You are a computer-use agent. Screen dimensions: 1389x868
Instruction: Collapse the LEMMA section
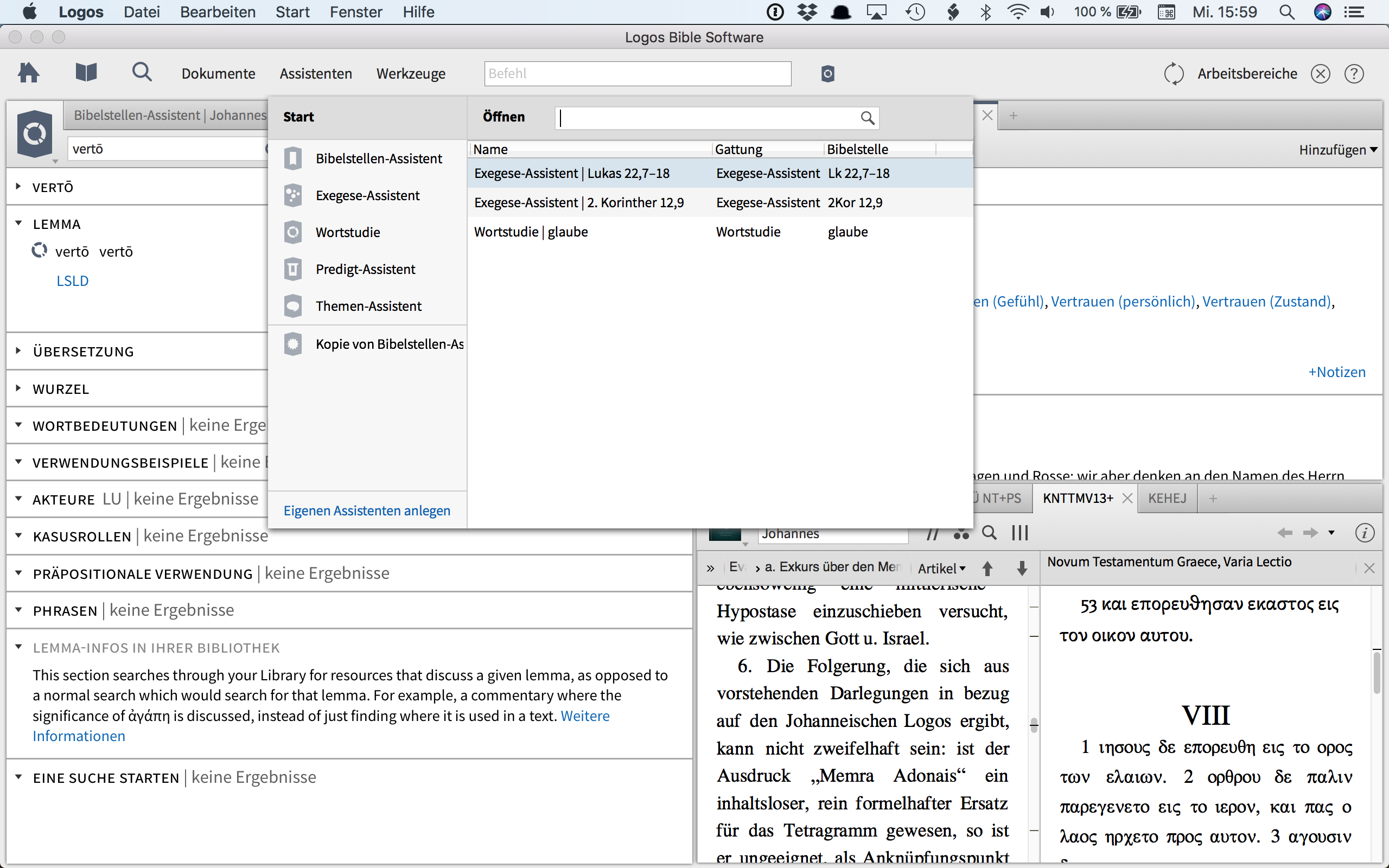pyautogui.click(x=18, y=224)
